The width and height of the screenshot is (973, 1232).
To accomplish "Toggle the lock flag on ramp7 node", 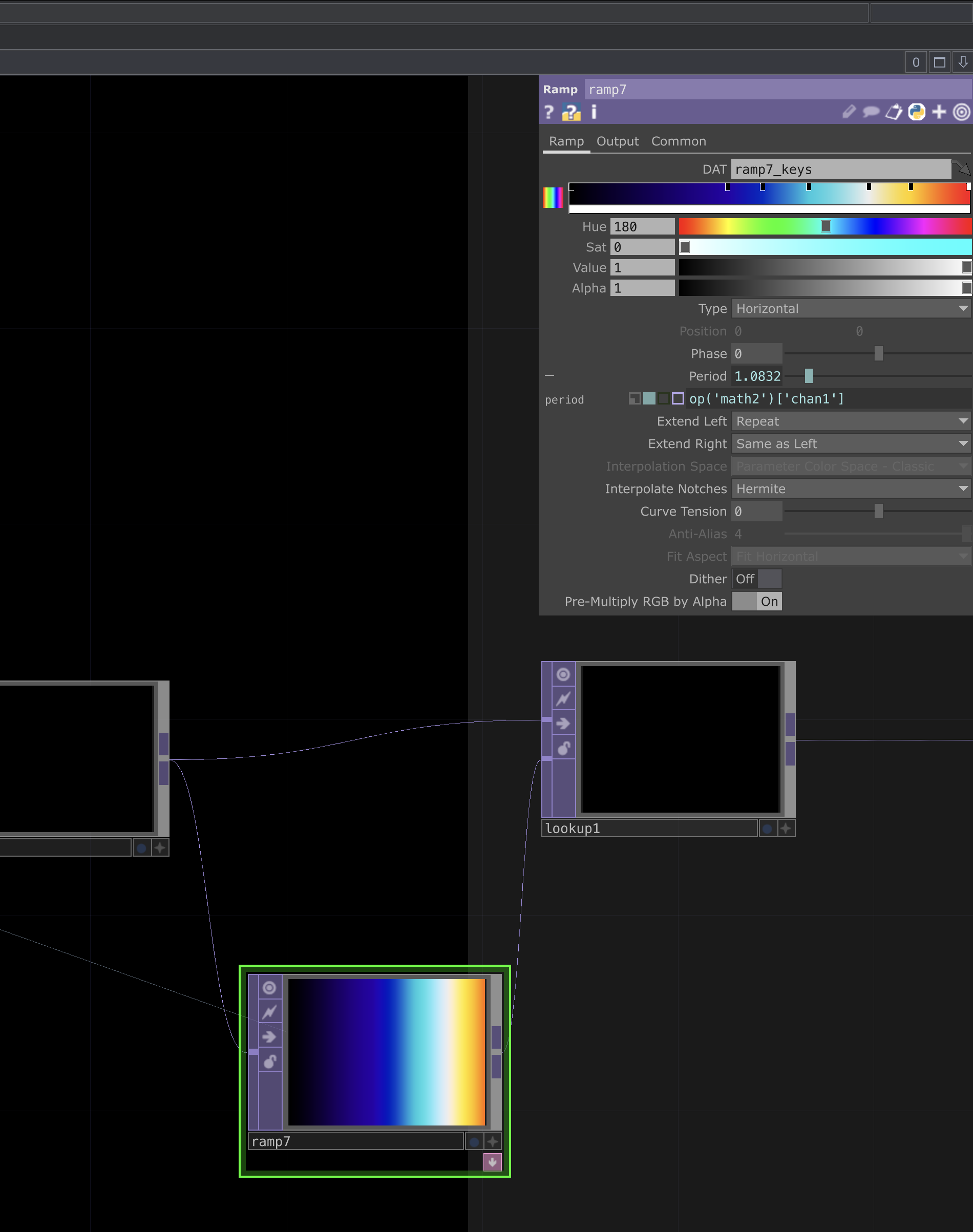I will [270, 1061].
